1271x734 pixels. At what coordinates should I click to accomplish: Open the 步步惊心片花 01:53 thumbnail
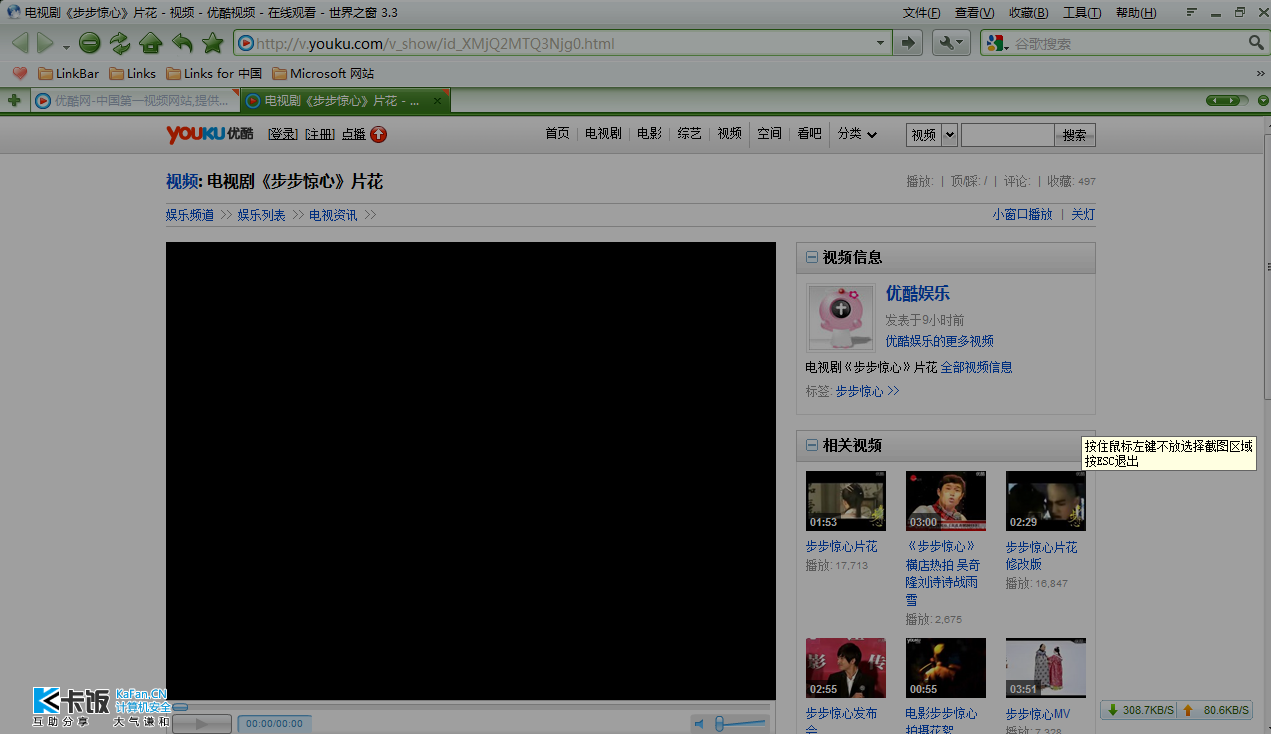coord(846,501)
